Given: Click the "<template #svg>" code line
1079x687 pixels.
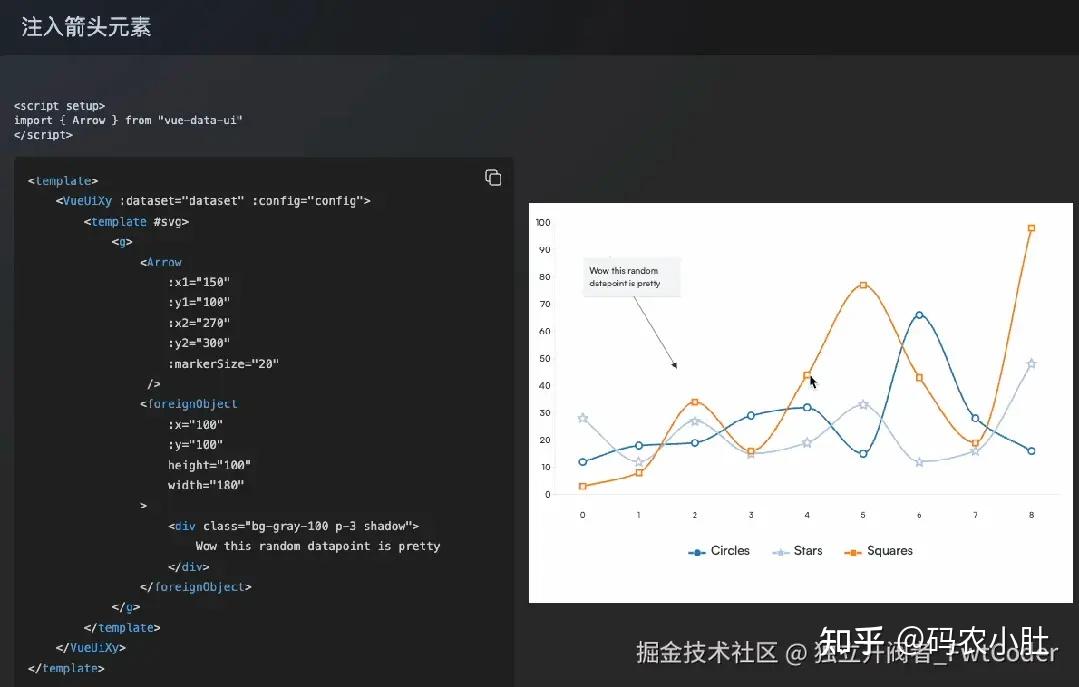Looking at the screenshot, I should pos(136,222).
